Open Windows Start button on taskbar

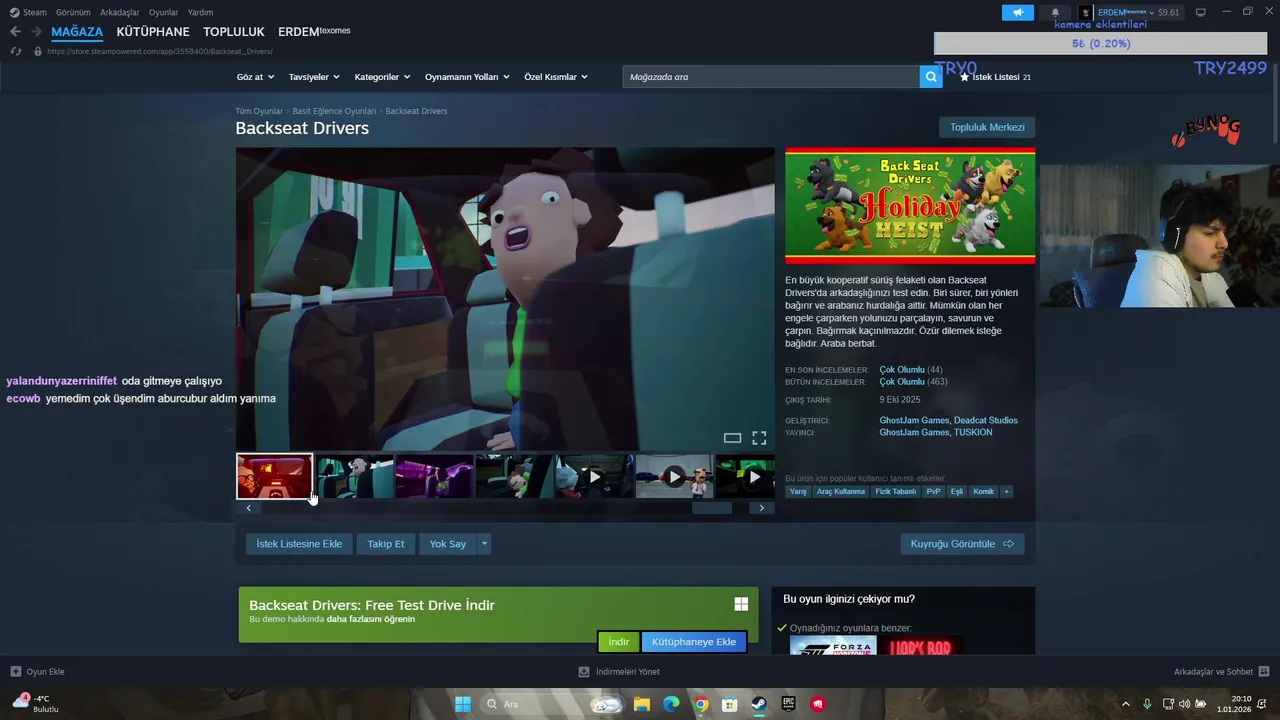[x=463, y=704]
